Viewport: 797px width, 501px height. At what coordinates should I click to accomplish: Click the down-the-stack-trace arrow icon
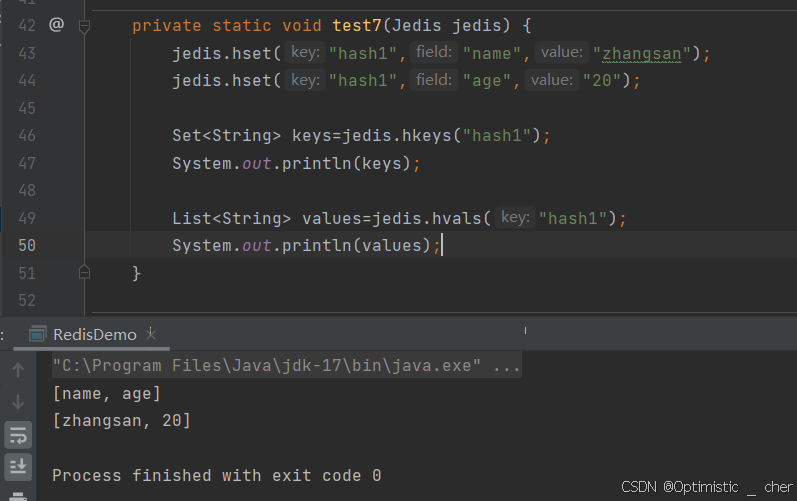[18, 402]
